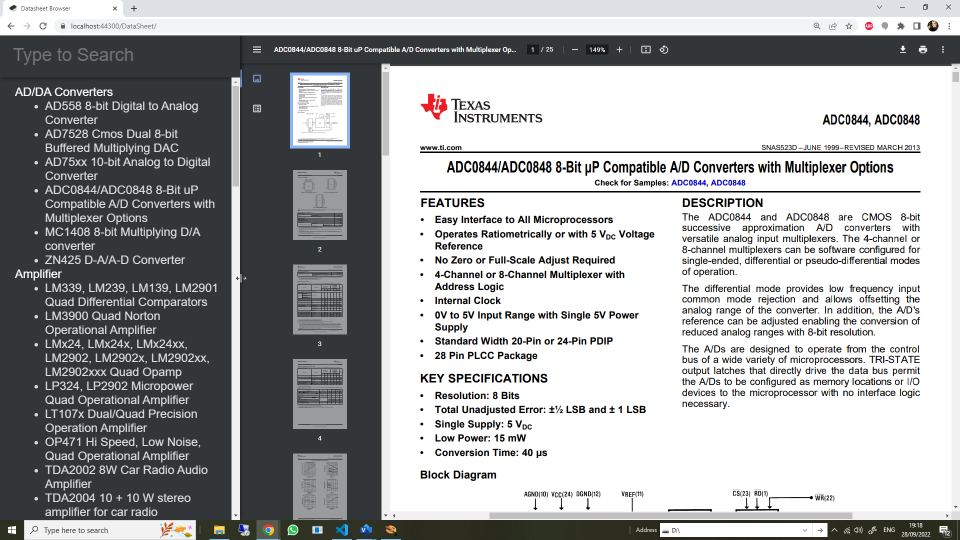This screenshot has width=960, height=540.
Task: Close the Datasheet Browser tab
Action: (115, 9)
